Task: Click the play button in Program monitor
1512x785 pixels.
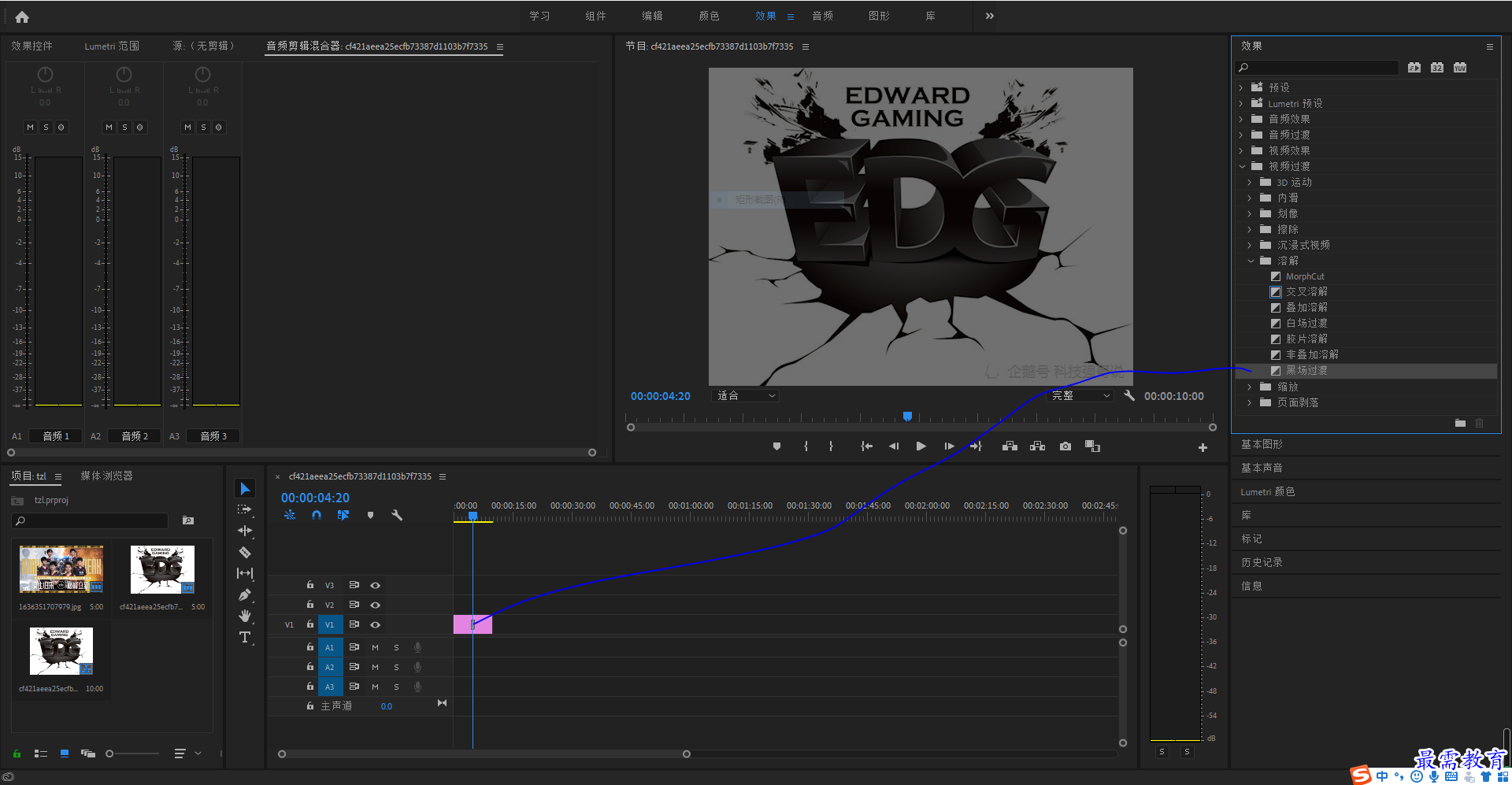Action: (921, 446)
